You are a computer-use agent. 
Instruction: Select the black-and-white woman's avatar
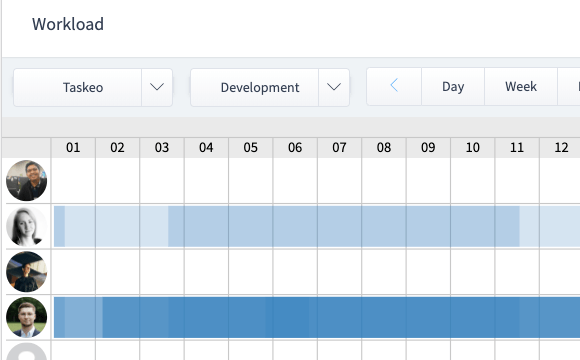(27, 226)
